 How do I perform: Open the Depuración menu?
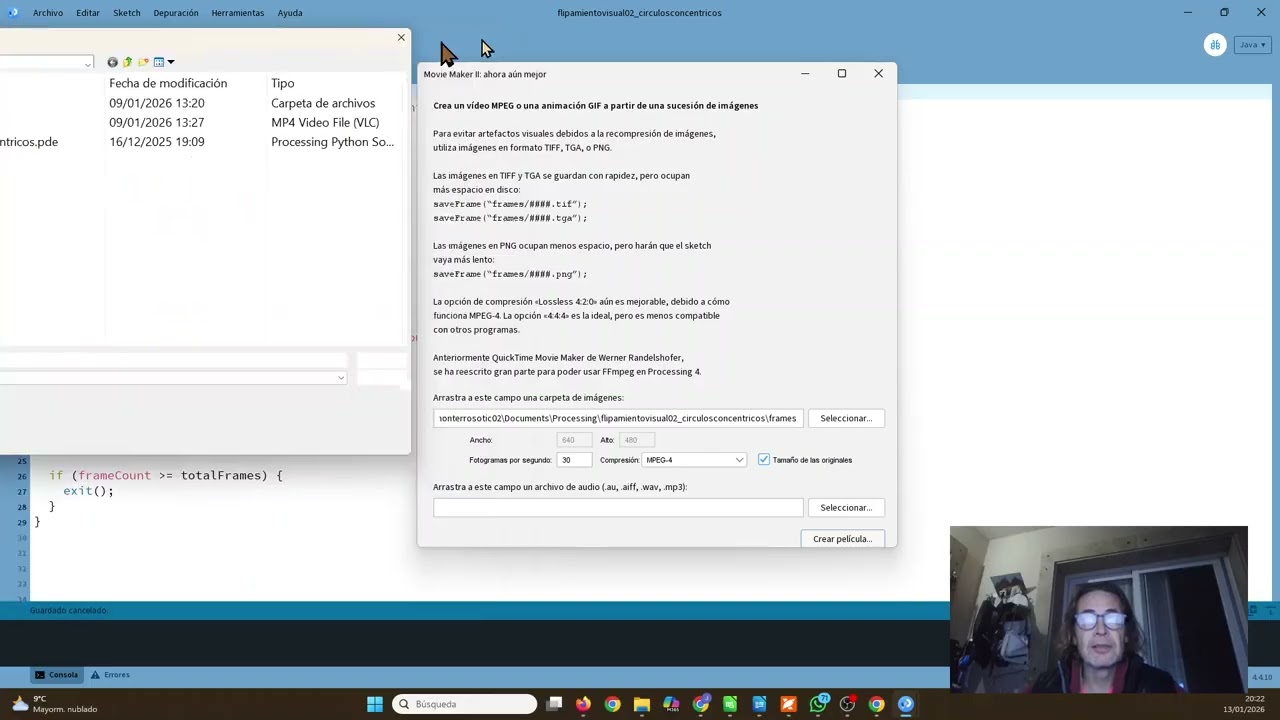pos(176,13)
